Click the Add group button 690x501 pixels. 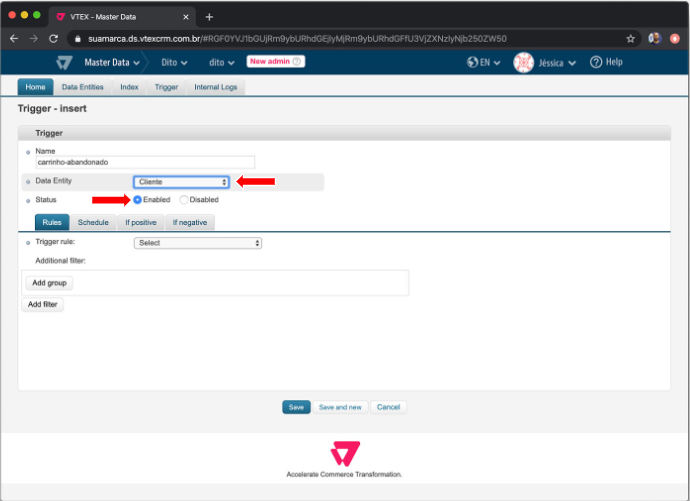click(49, 283)
